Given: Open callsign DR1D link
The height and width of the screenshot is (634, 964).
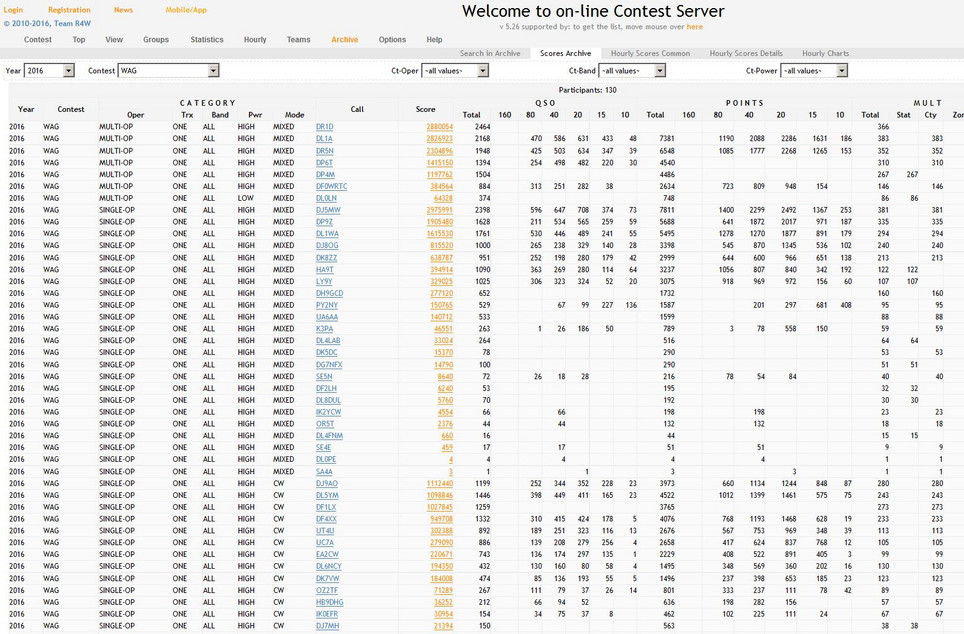Looking at the screenshot, I should (325, 127).
